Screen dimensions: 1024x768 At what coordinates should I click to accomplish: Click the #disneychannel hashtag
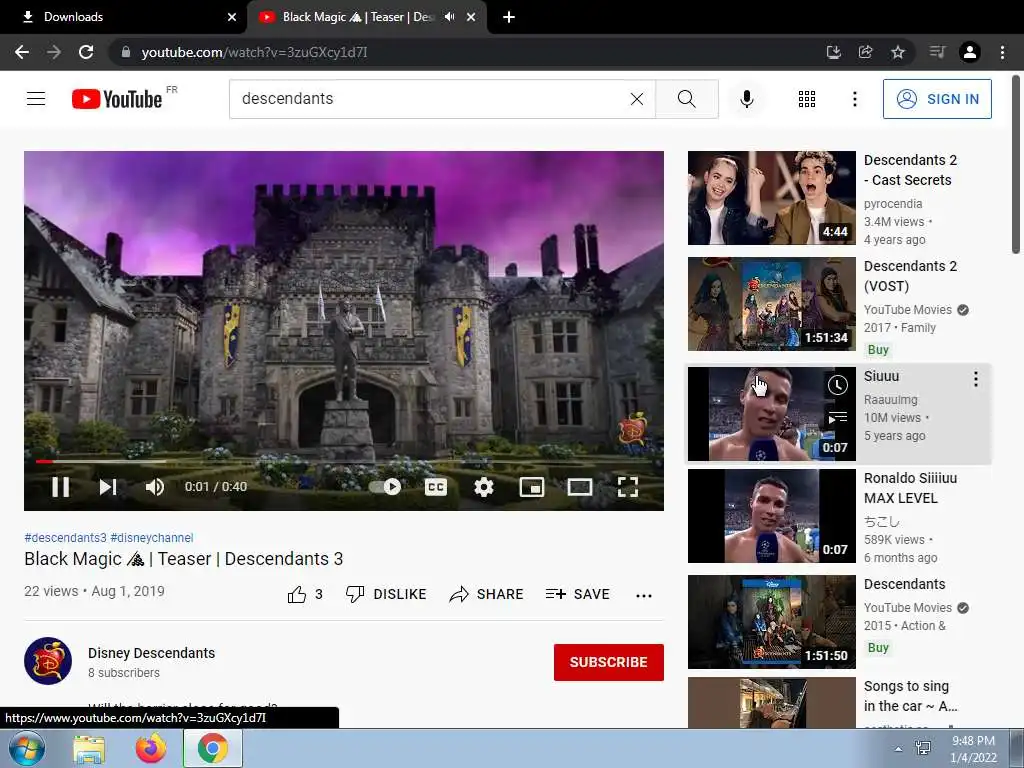point(152,537)
